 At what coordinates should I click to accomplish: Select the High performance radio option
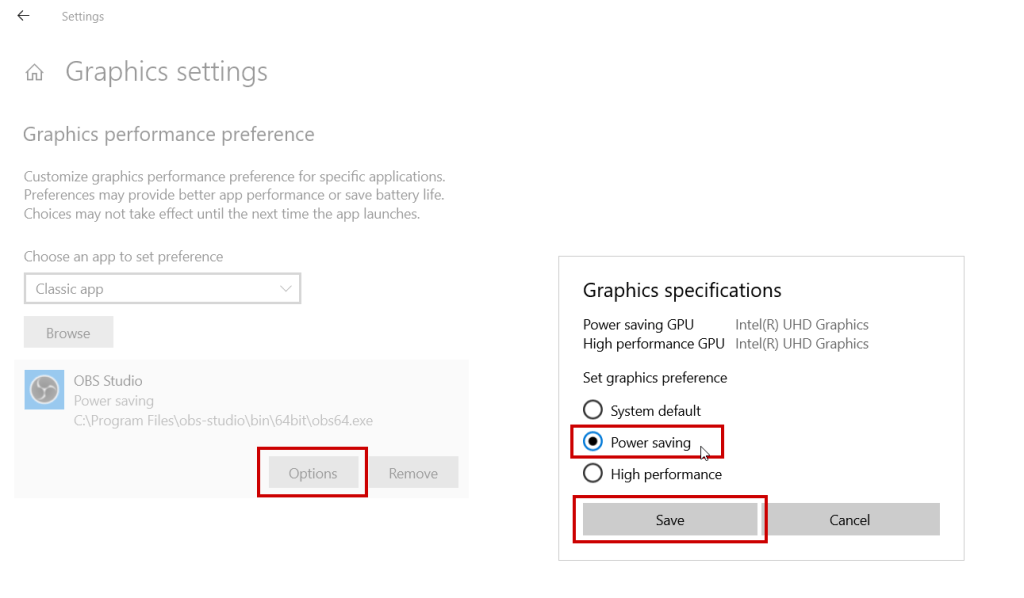(593, 474)
